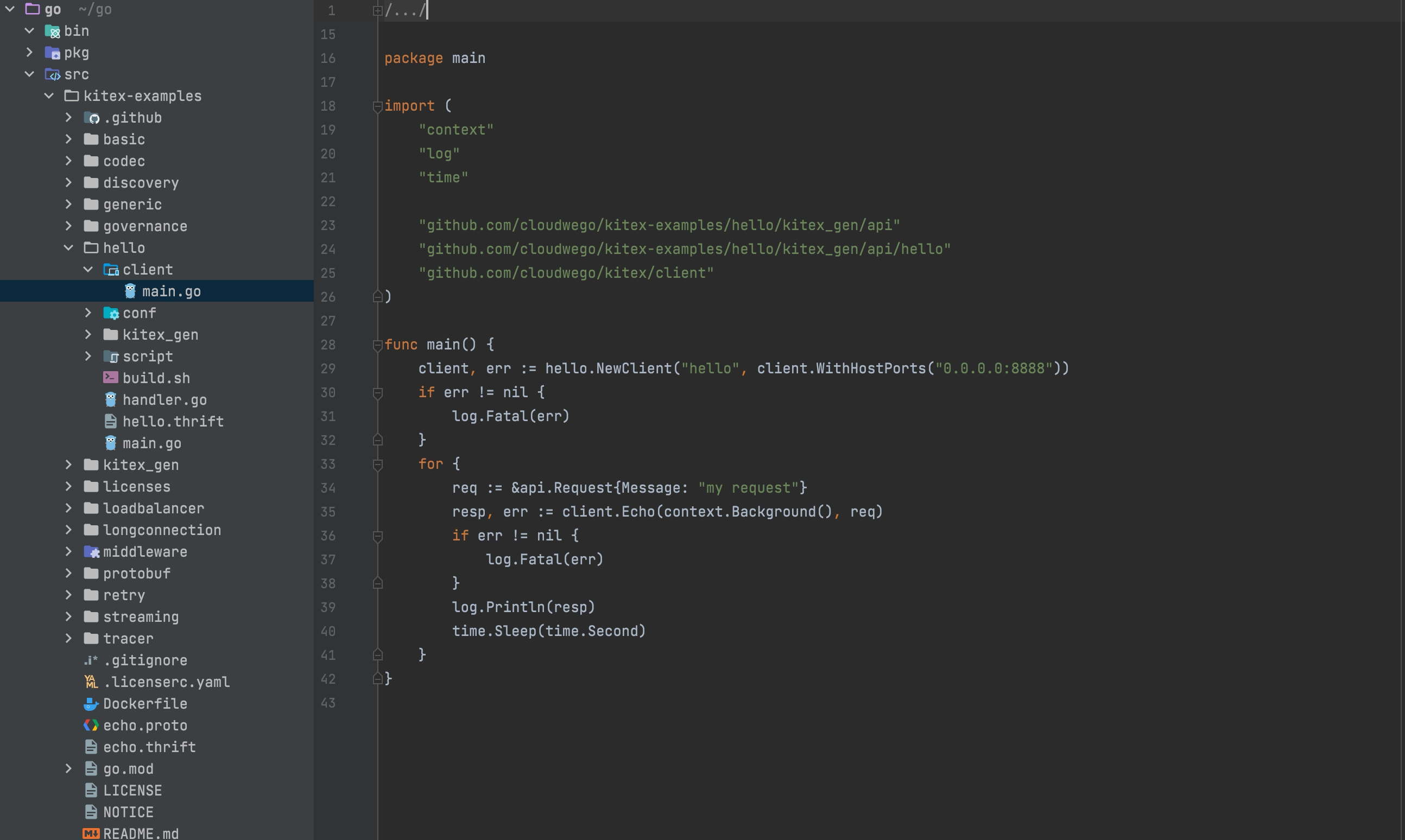
Task: Click the hello.thrift file icon
Action: click(x=111, y=421)
